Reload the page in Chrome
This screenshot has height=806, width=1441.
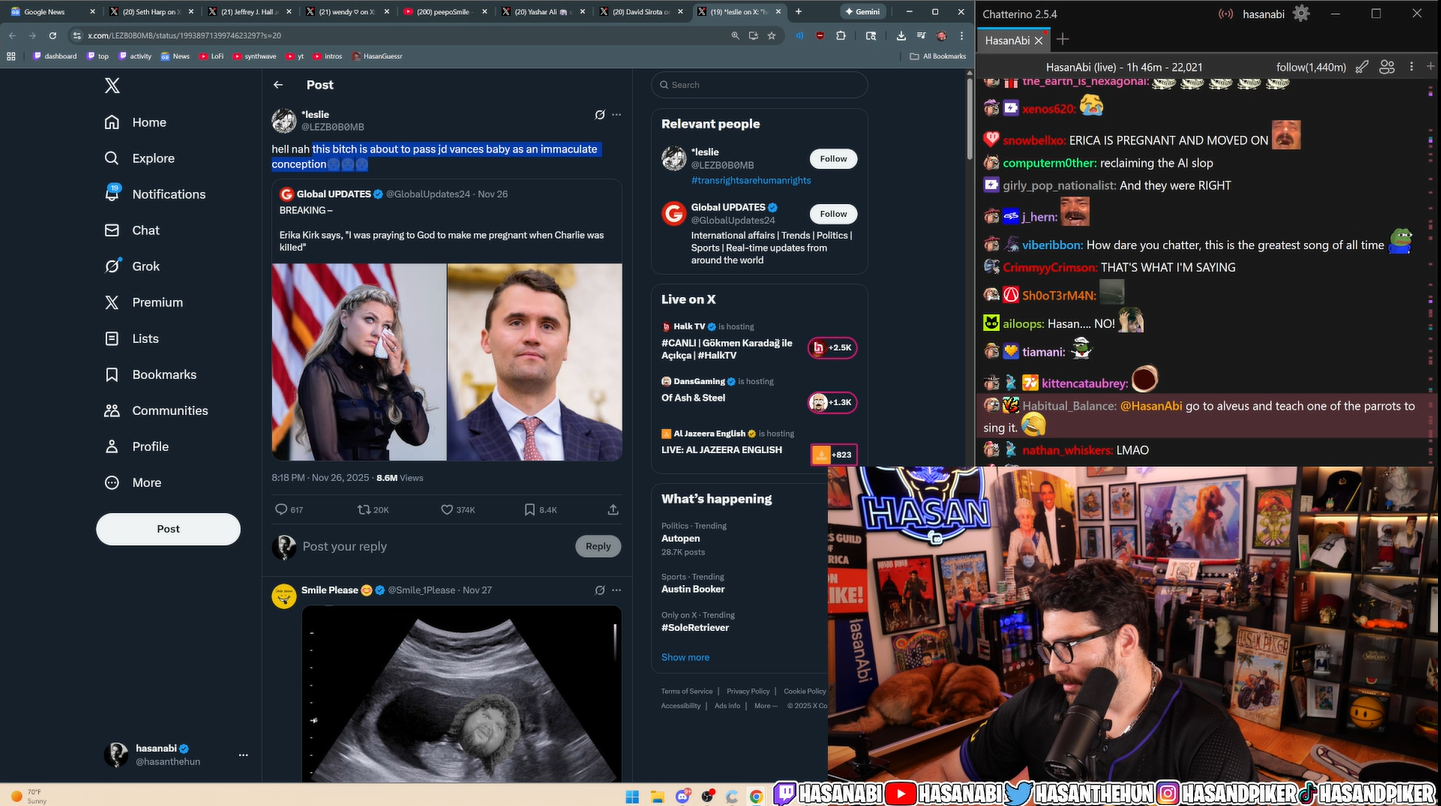[53, 35]
